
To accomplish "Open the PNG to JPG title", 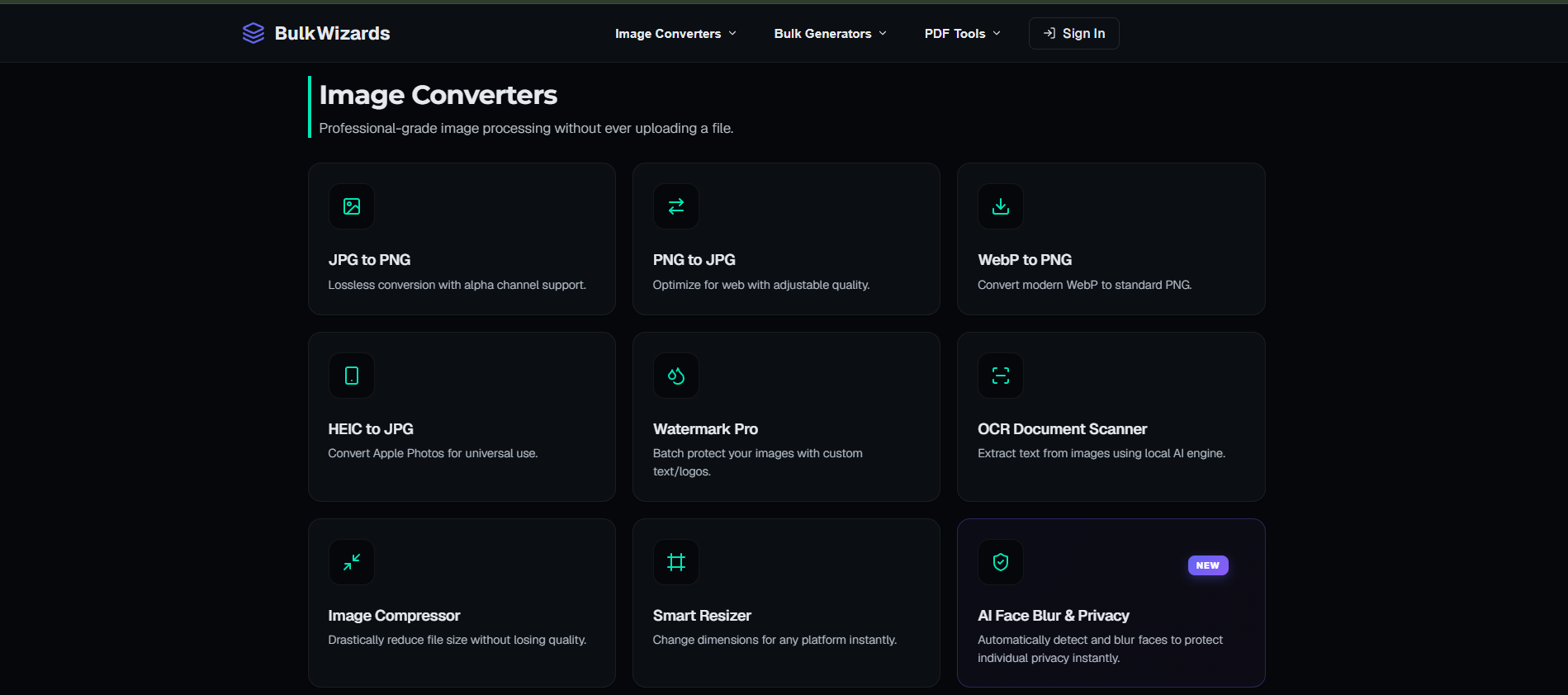I will pyautogui.click(x=694, y=260).
